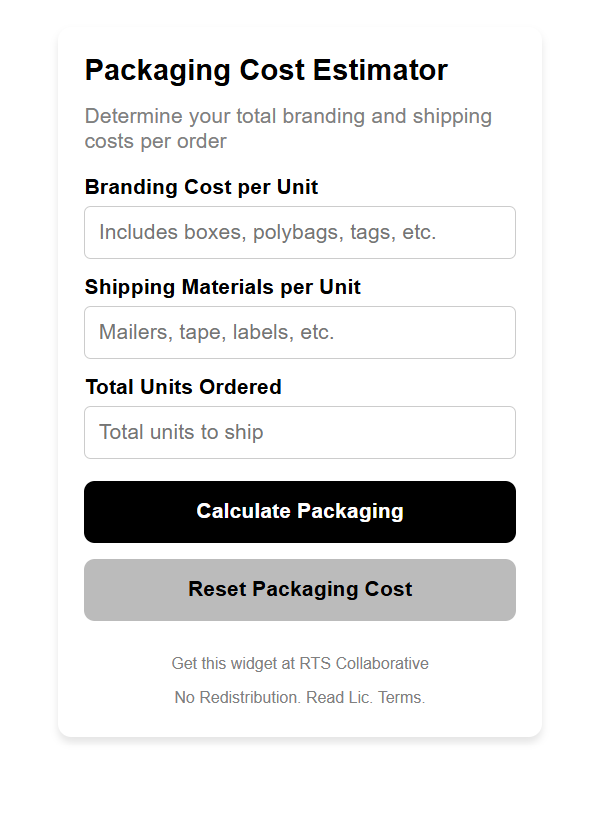
Task: Hit the black Calculate Packaging button
Action: [299, 511]
